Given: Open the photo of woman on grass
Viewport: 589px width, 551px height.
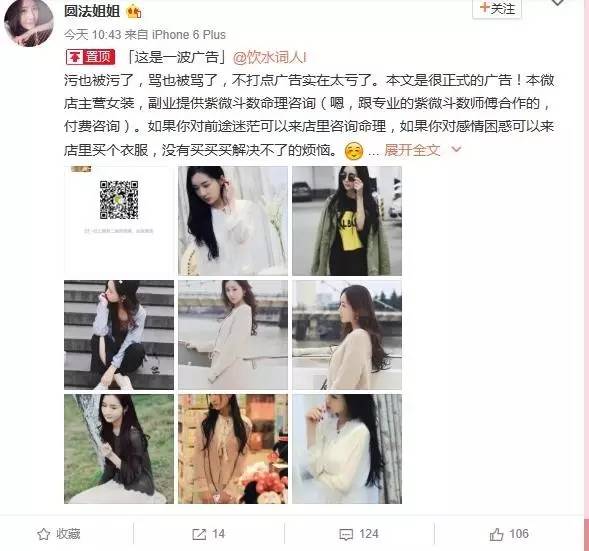Looking at the screenshot, I should [x=119, y=449].
